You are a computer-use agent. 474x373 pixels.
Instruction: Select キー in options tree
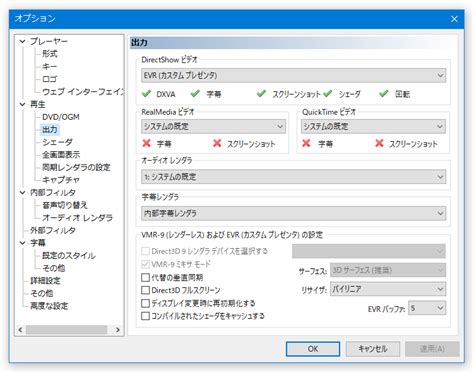(x=49, y=66)
